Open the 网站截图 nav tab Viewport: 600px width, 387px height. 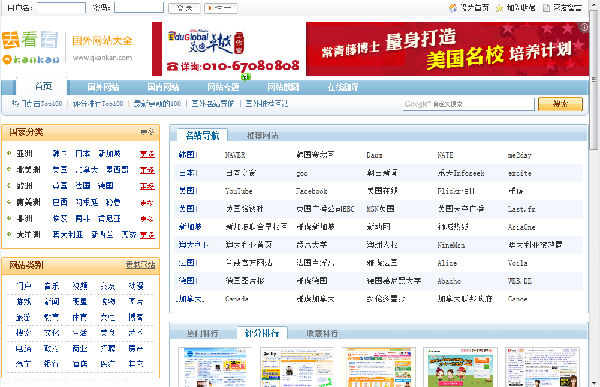[283, 87]
